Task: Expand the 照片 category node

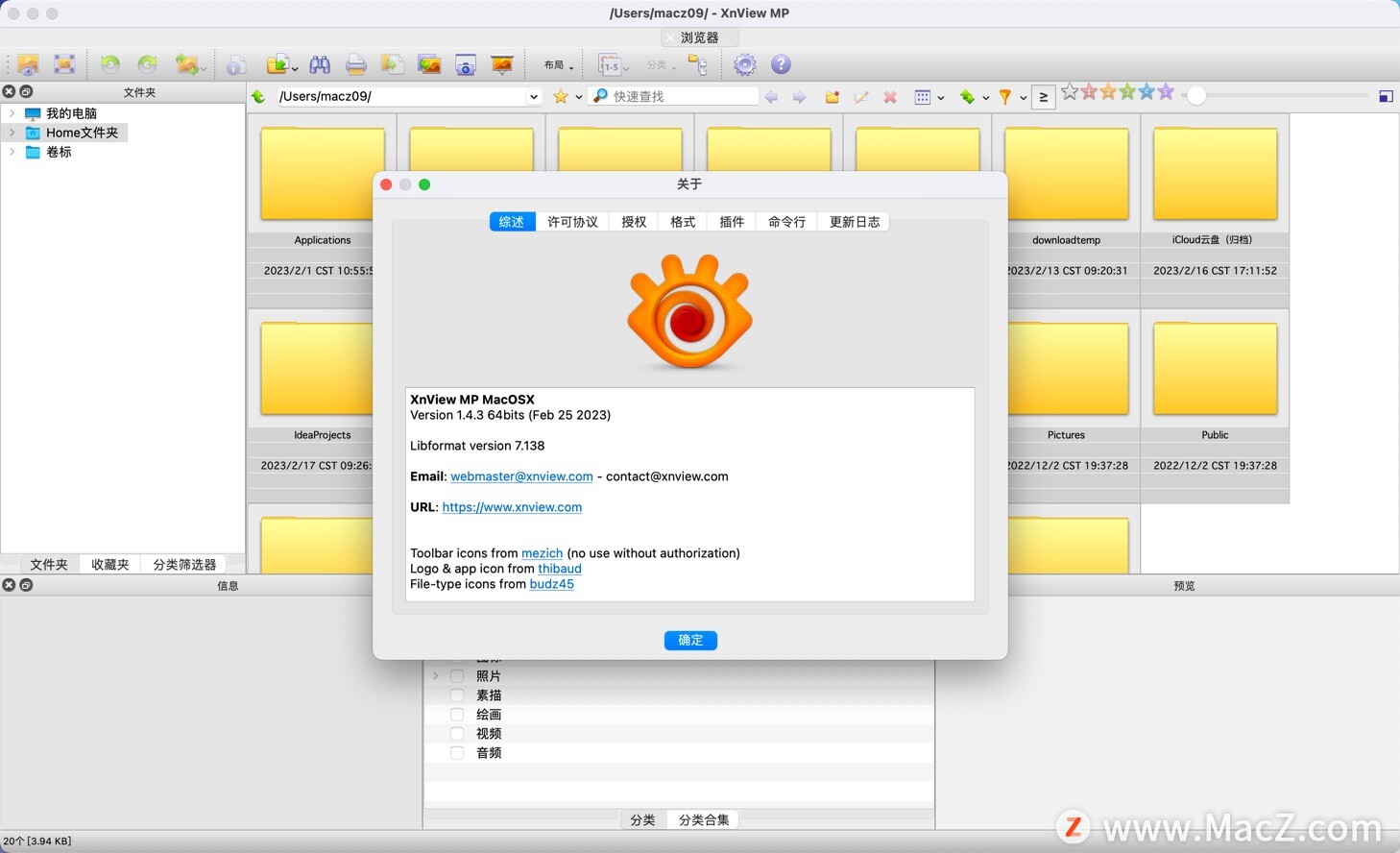Action: click(435, 676)
